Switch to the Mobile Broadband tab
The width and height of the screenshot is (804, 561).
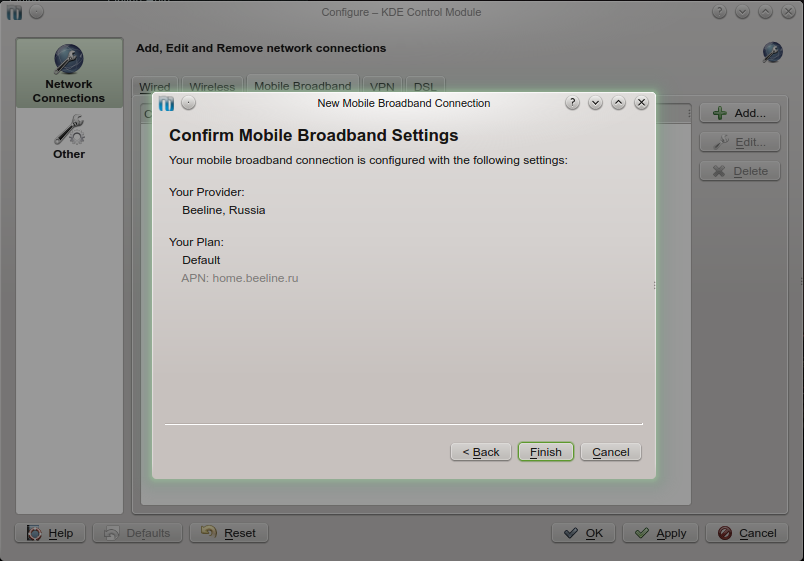pyautogui.click(x=303, y=85)
